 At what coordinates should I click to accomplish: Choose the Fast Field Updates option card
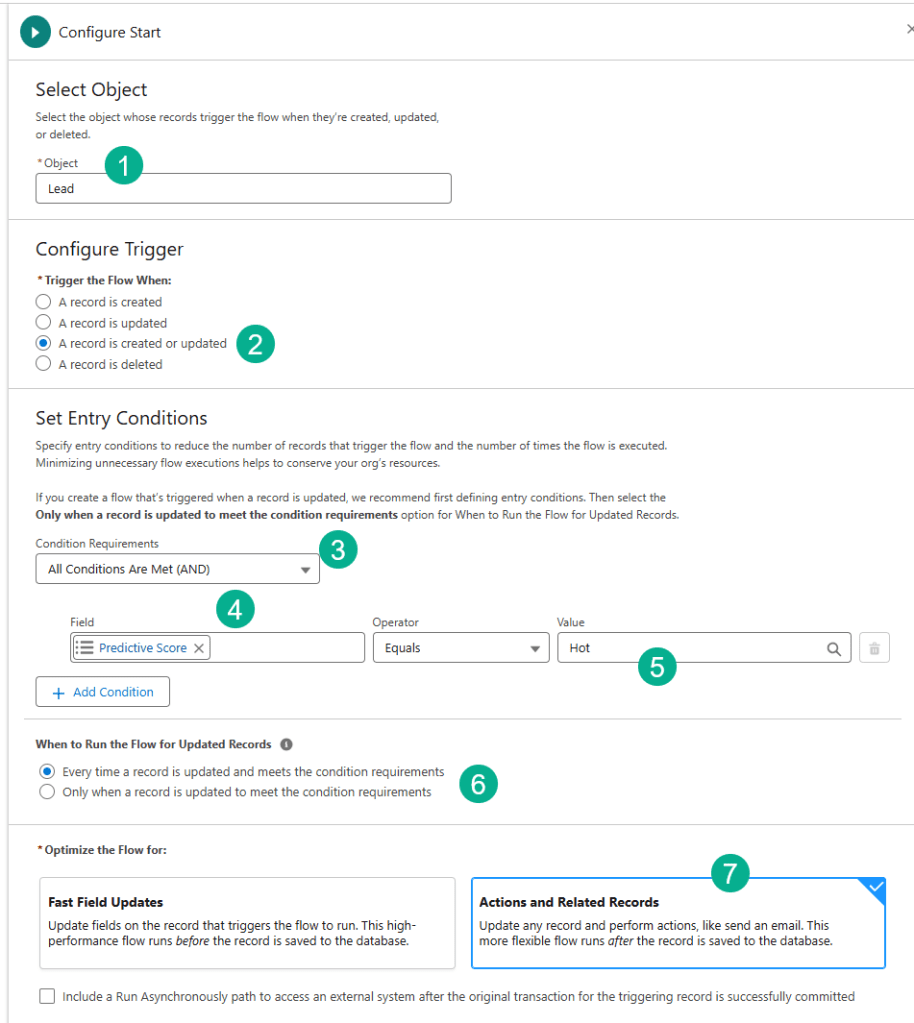click(247, 923)
